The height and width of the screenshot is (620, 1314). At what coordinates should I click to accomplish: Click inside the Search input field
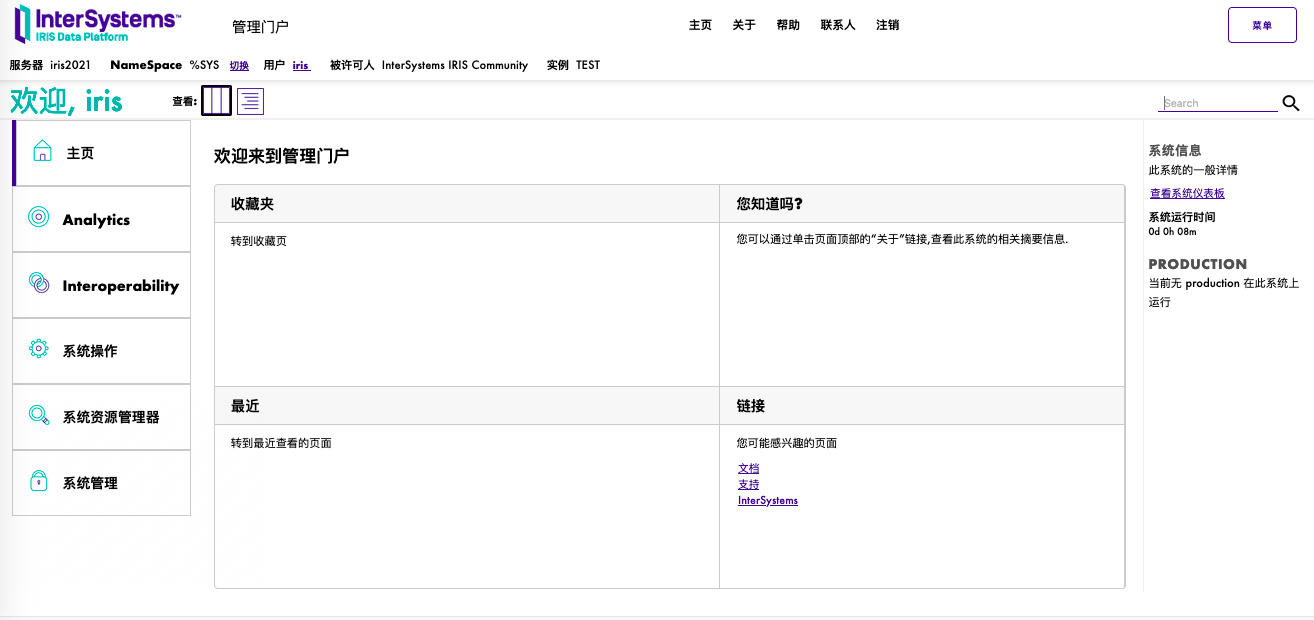tap(1215, 102)
